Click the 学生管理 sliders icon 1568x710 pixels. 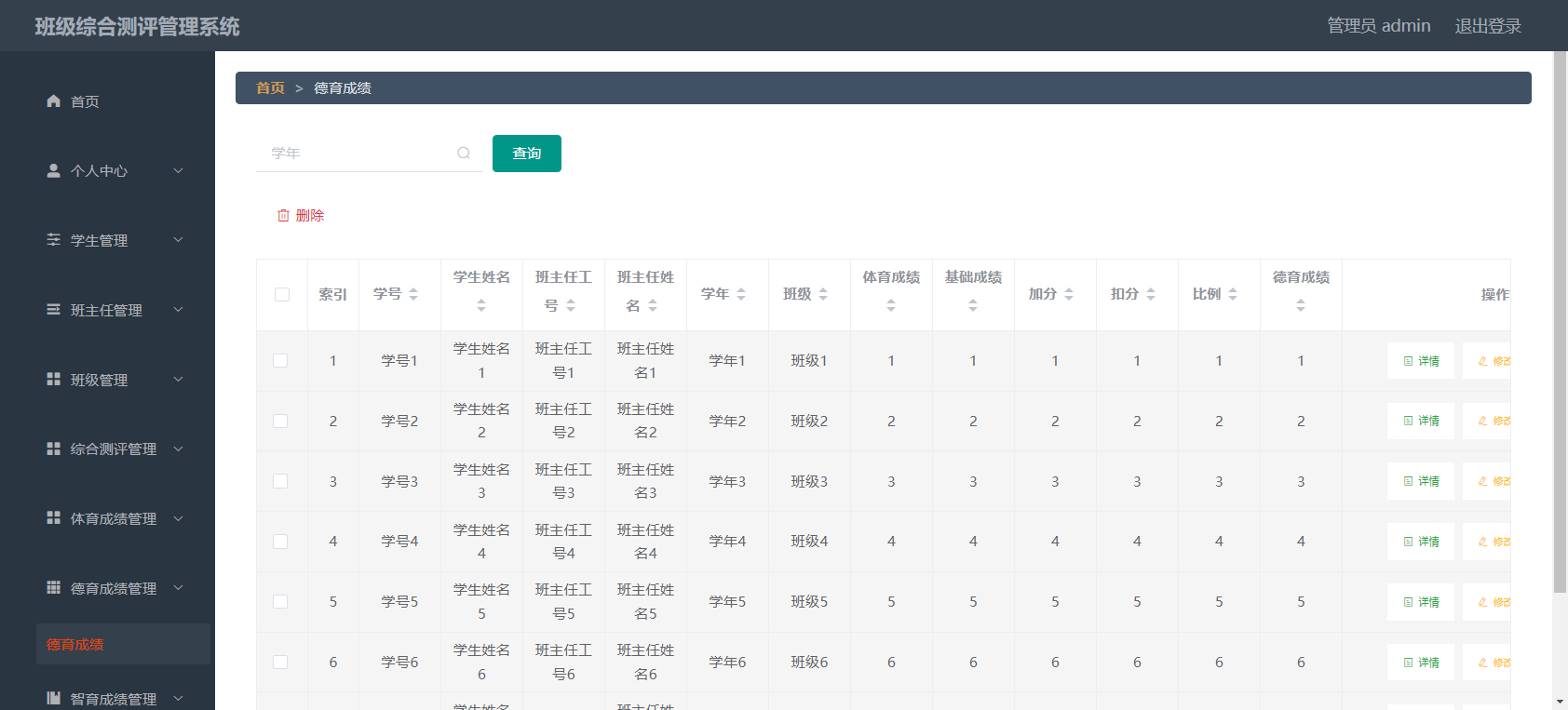click(53, 240)
